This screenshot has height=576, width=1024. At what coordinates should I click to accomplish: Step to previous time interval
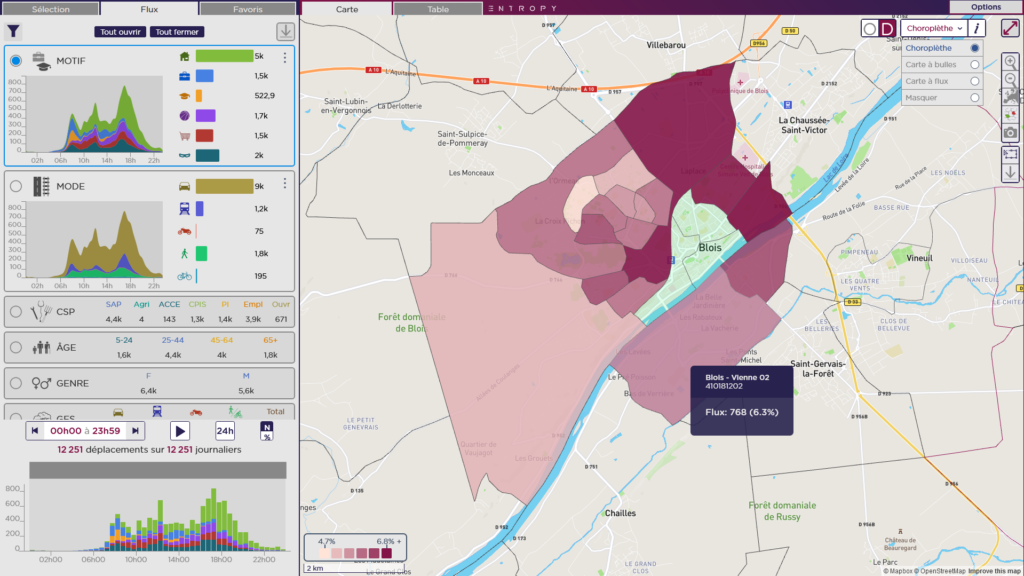(x=35, y=431)
